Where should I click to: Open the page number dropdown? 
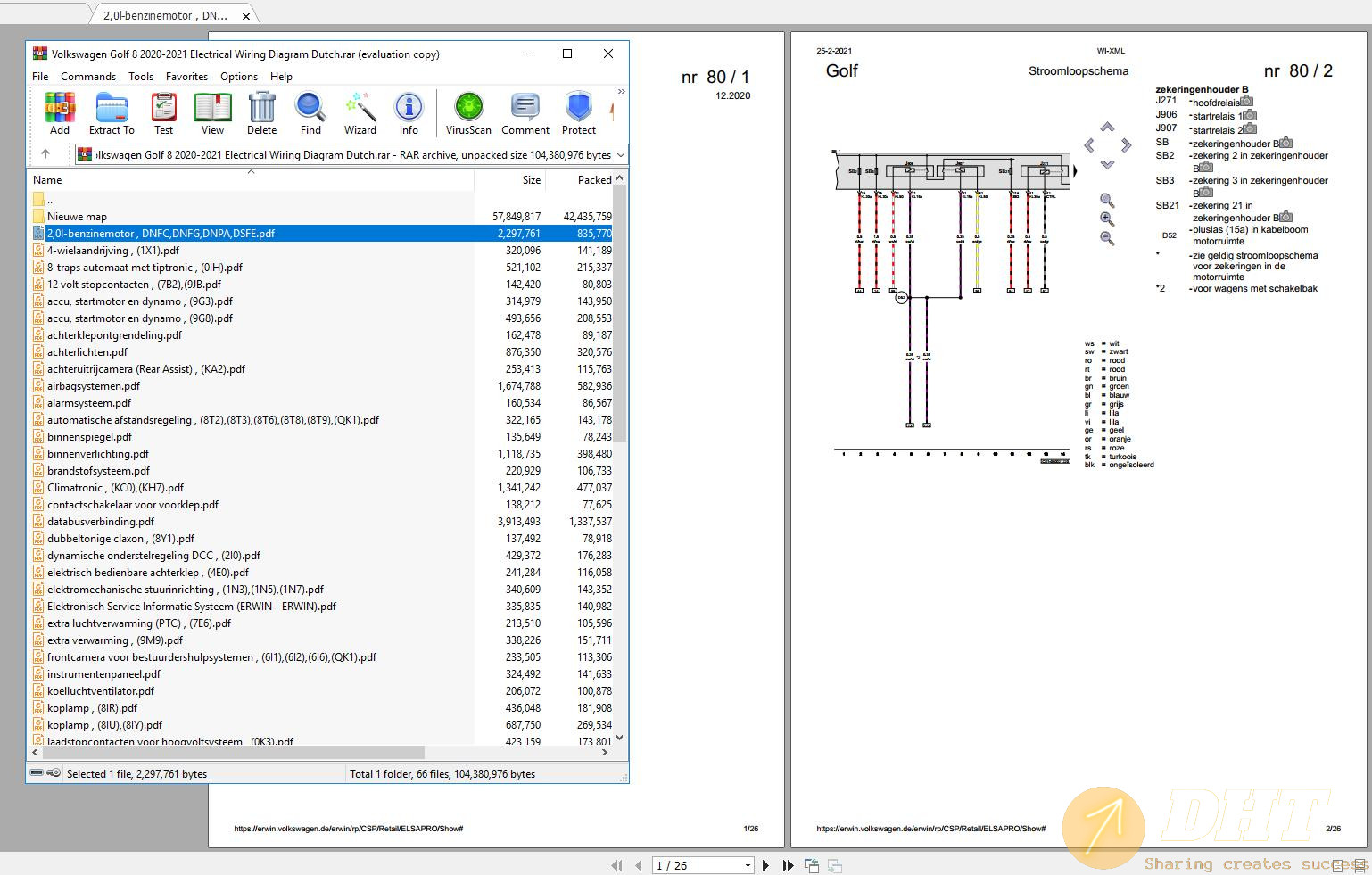point(748,866)
